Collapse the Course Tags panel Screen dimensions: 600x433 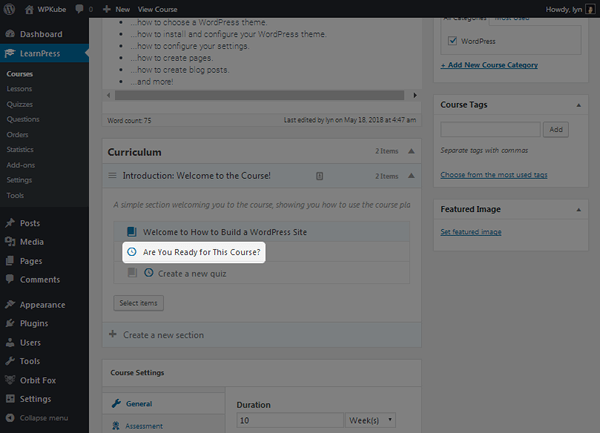[x=578, y=104]
